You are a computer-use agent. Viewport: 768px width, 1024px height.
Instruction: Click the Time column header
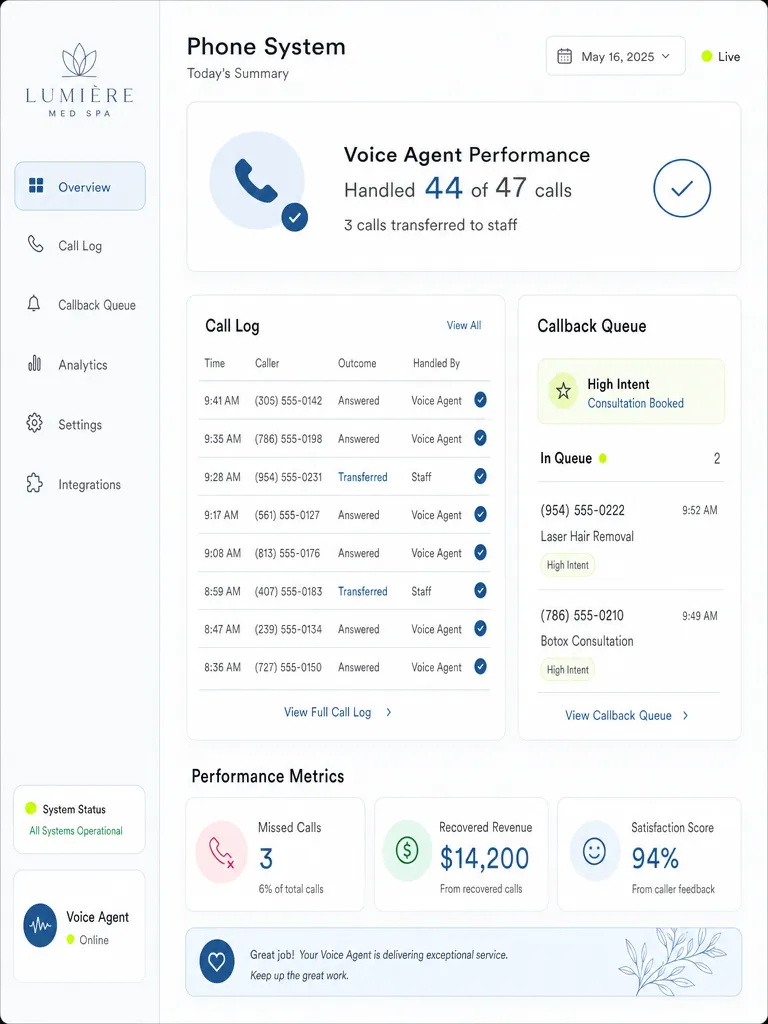214,363
